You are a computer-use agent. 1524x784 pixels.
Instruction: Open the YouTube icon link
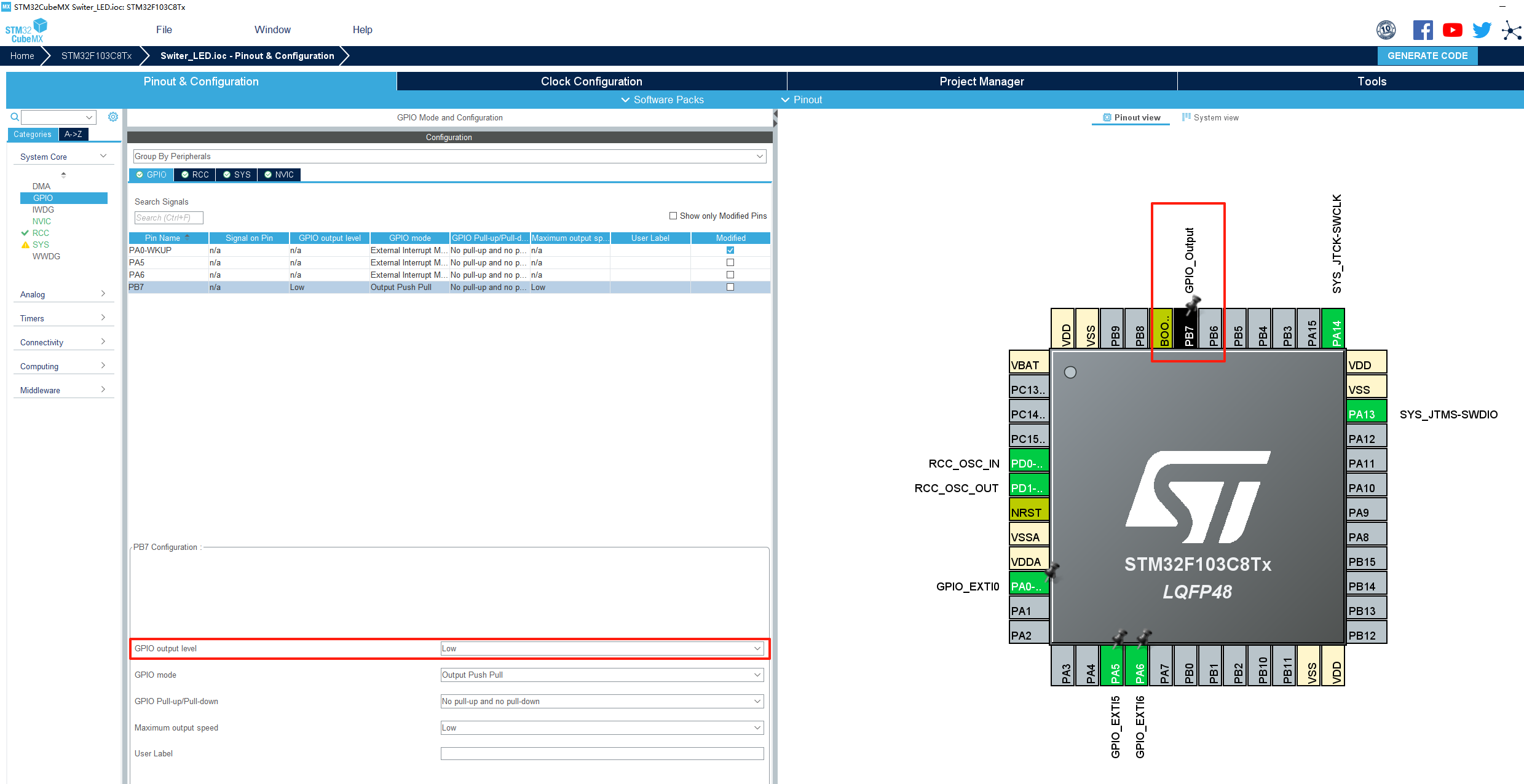pos(1453,30)
